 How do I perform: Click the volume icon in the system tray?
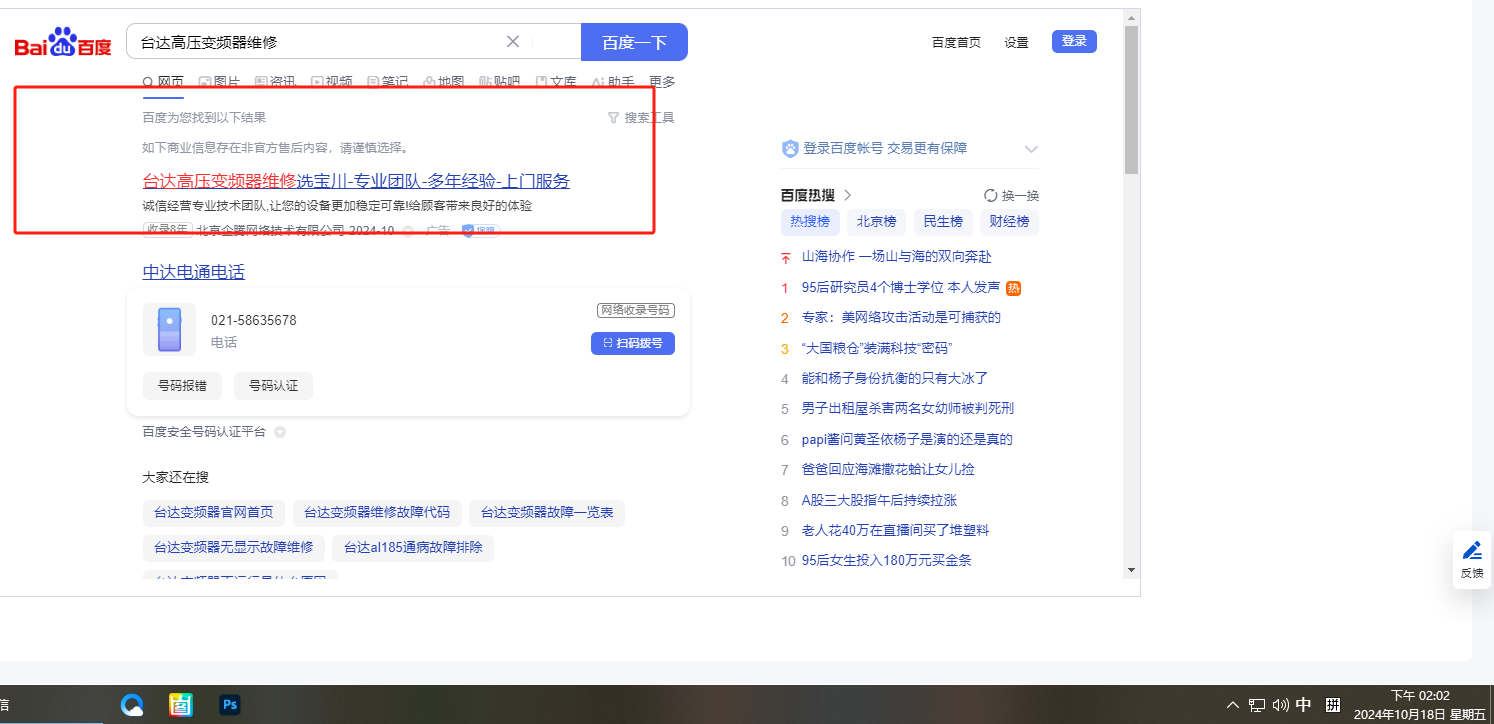pyautogui.click(x=1280, y=706)
